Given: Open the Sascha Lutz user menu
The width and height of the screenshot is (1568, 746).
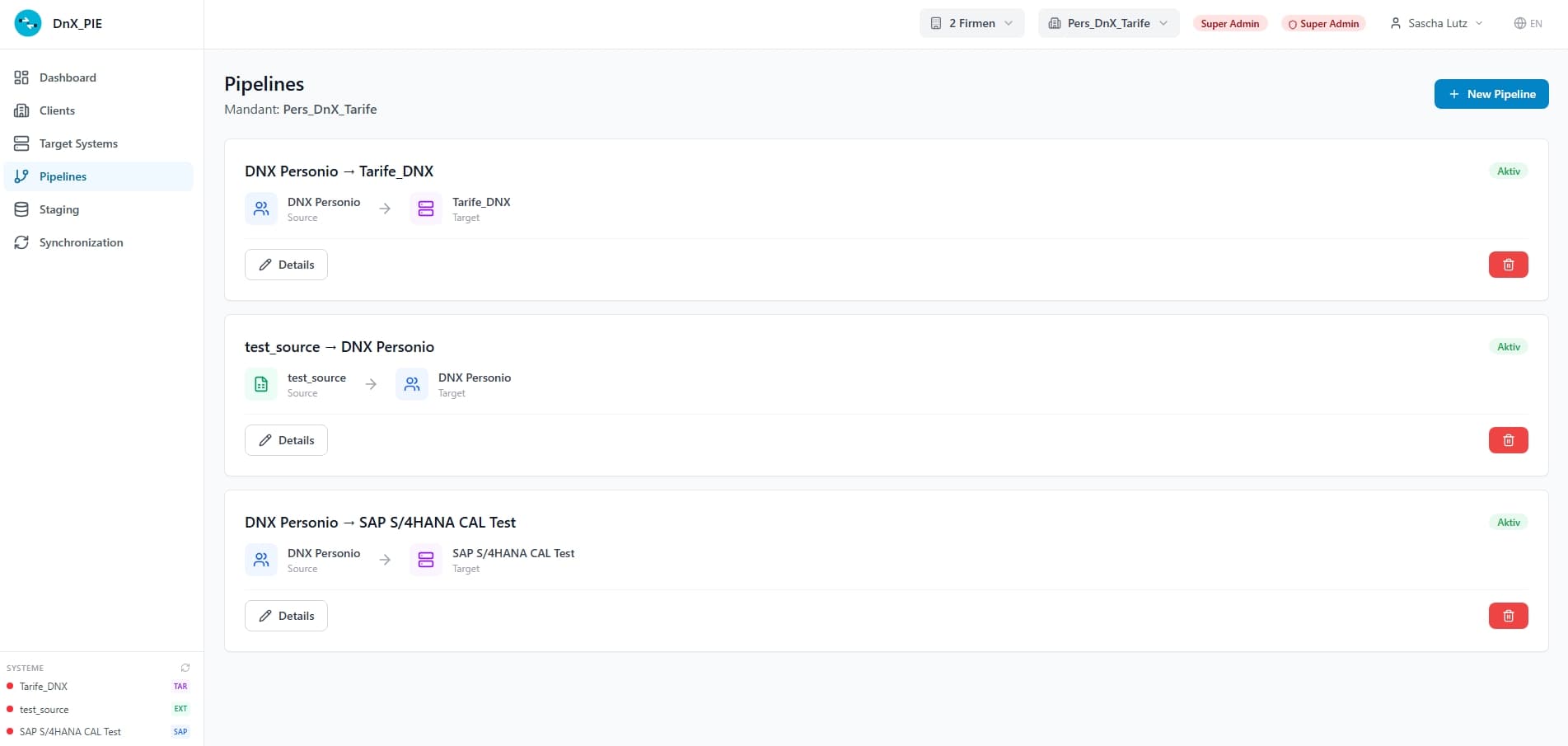Looking at the screenshot, I should [1436, 23].
